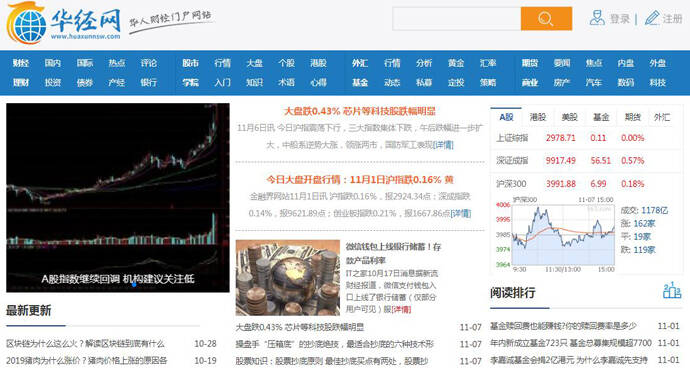Open the 基金 navigation item in blue bar
This screenshot has height=368, width=690.
click(360, 82)
